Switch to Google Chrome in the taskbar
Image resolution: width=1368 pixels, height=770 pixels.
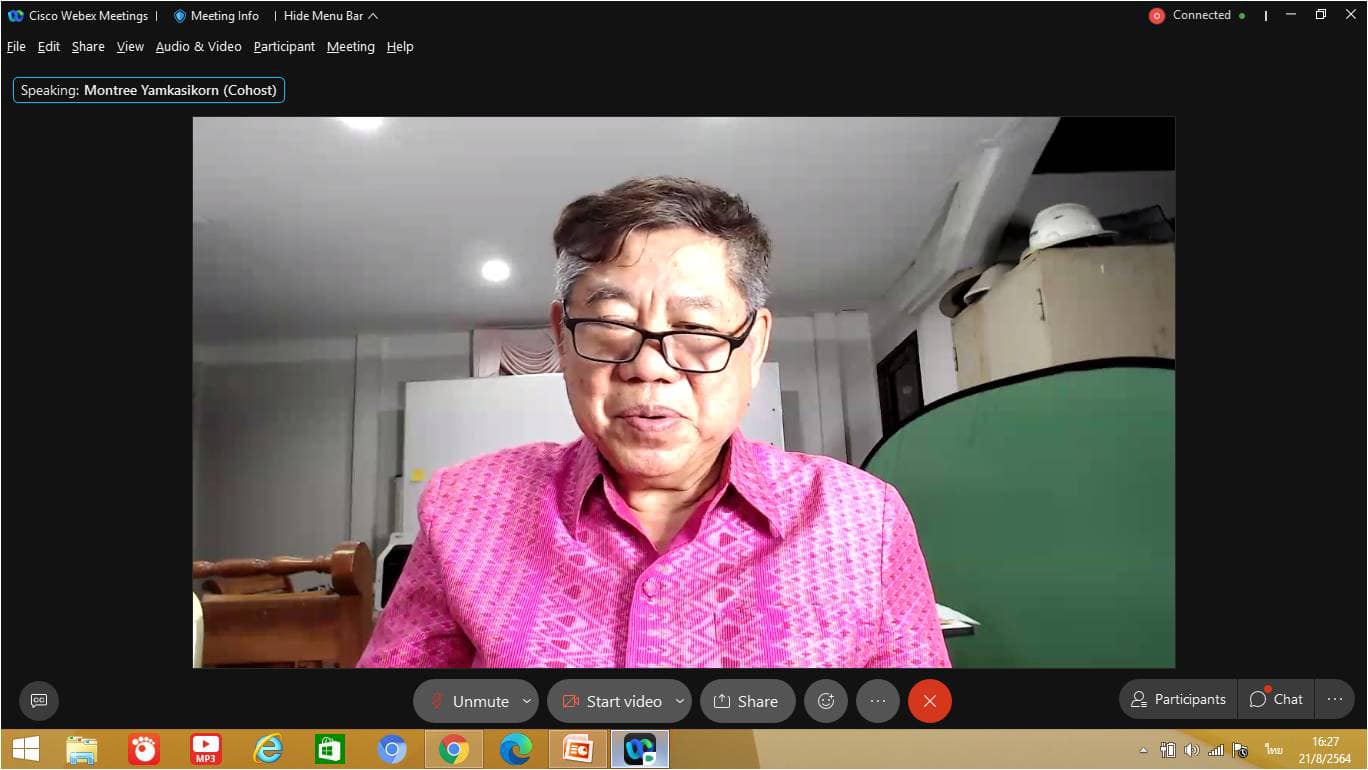[454, 749]
